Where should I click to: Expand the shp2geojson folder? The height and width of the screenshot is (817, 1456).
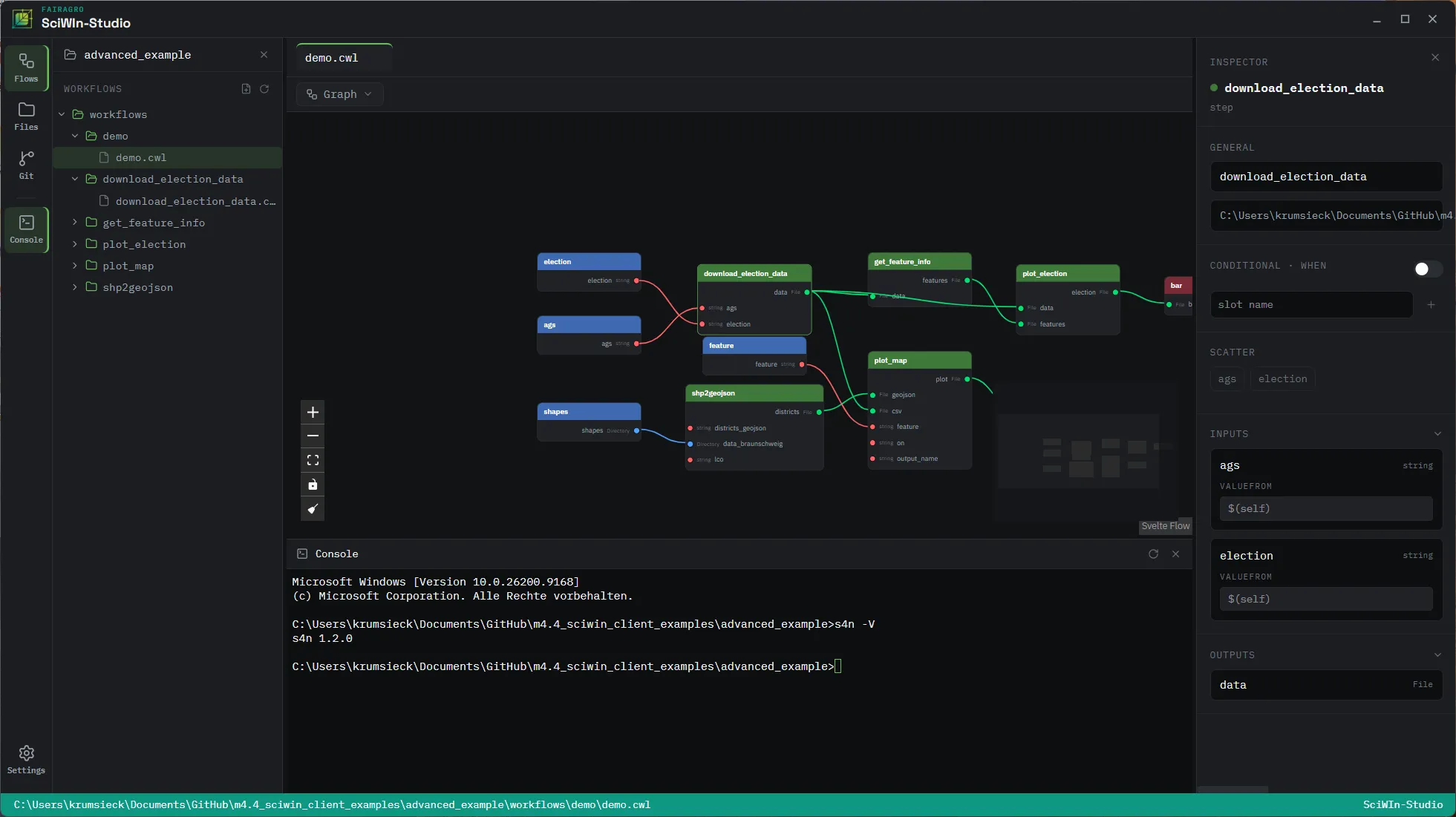(75, 287)
